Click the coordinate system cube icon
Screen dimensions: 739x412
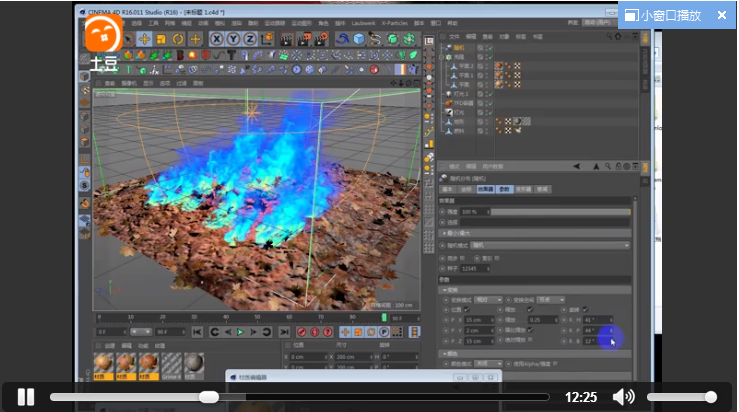267,39
